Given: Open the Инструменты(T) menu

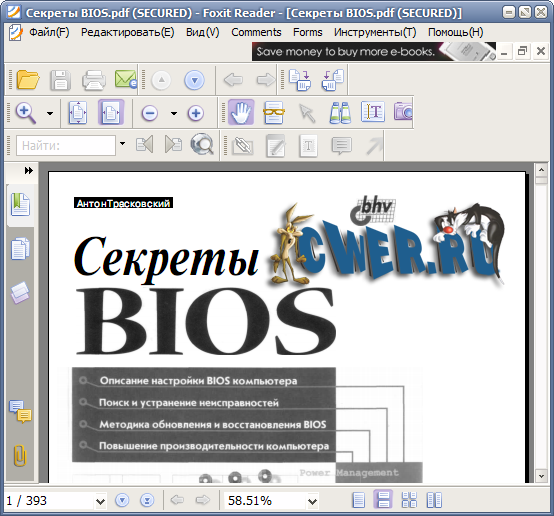Looking at the screenshot, I should click(375, 32).
